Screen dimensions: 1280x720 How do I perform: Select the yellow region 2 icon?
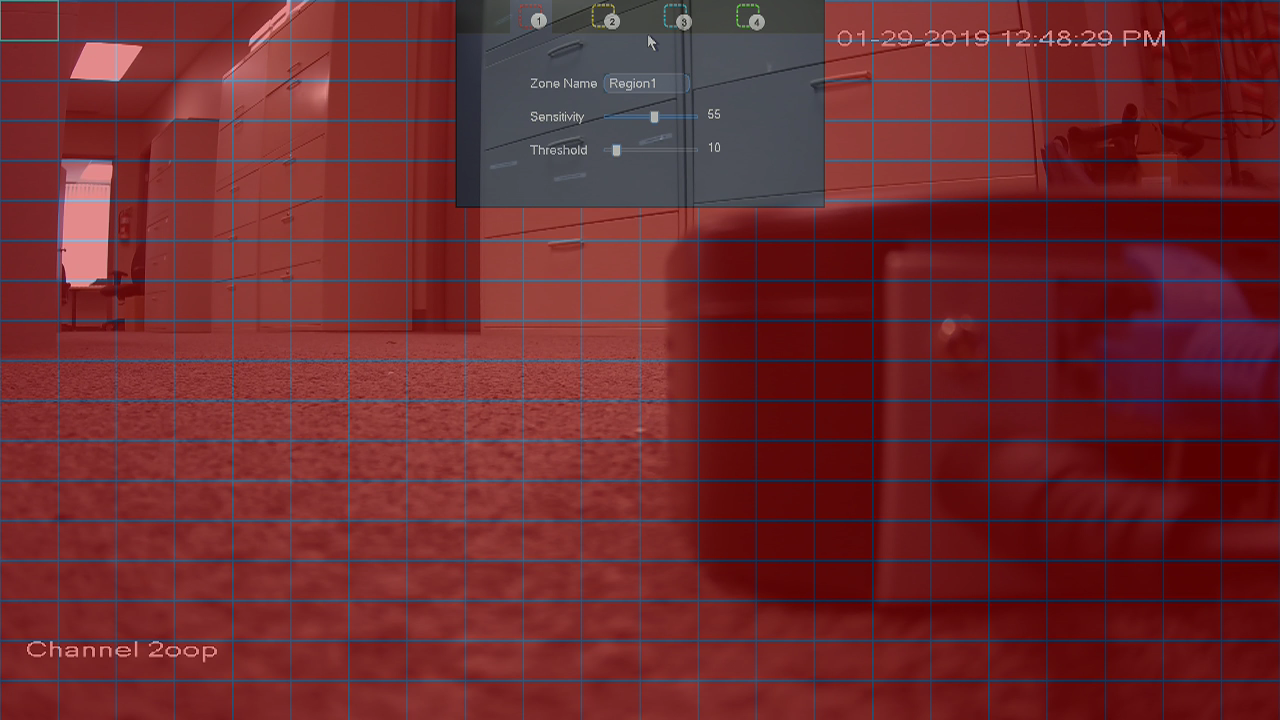[605, 16]
